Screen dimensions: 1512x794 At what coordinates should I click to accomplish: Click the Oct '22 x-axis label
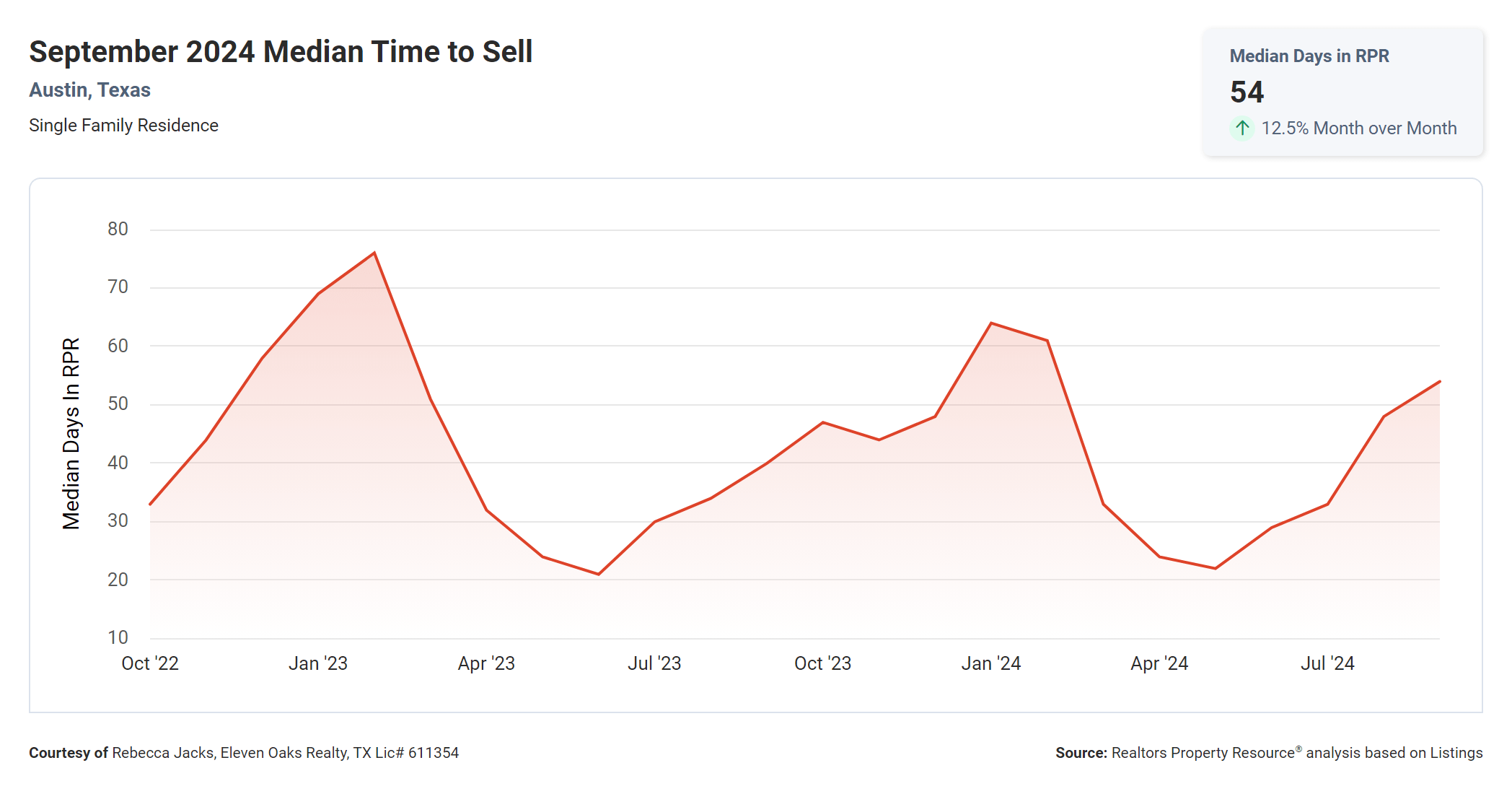pos(150,663)
